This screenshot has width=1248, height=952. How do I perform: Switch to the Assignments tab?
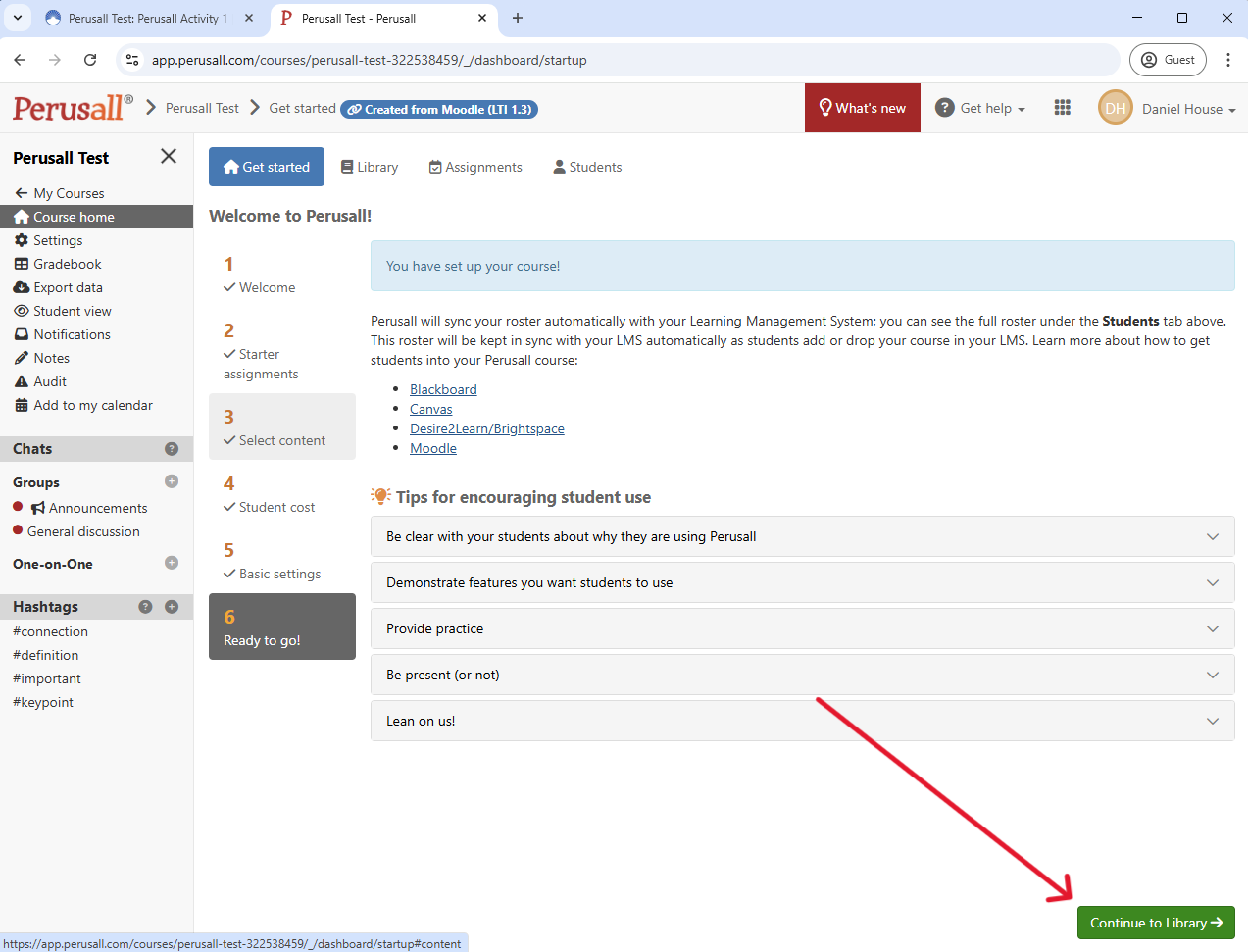pos(475,167)
